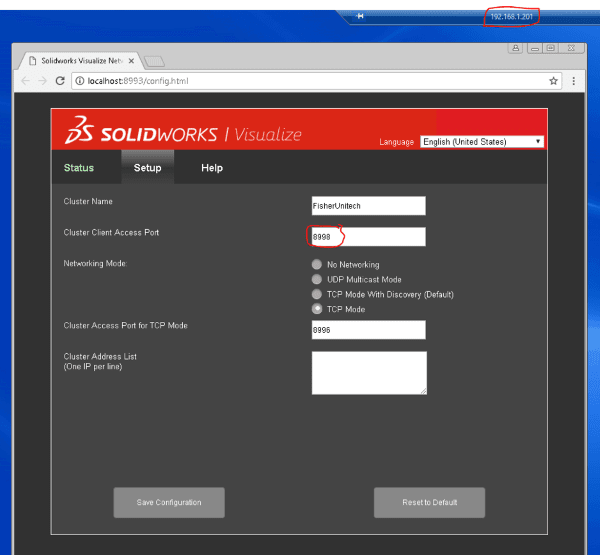Screen dimensions: 600x555
Task: Click the Cluster Address List label
Action: [100, 361]
